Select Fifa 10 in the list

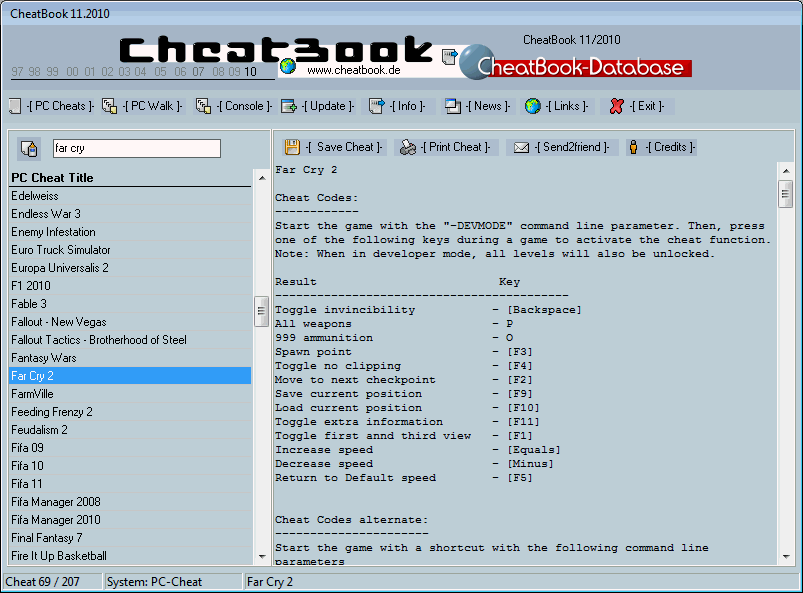click(131, 466)
